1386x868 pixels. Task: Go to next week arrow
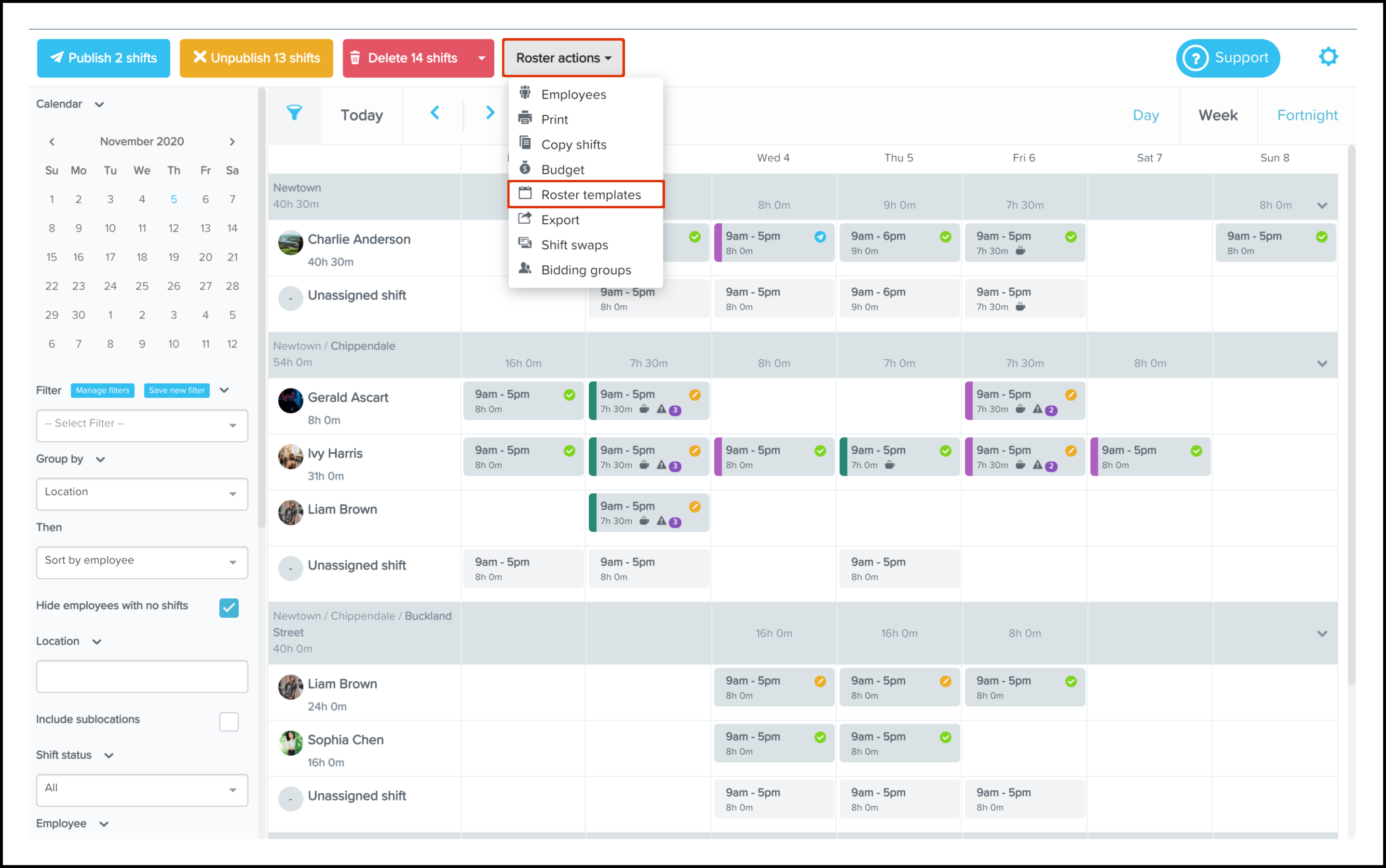coord(490,113)
